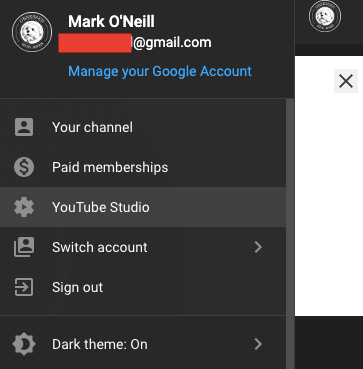
Task: Open the Switch account menu entry
Action: (143, 247)
